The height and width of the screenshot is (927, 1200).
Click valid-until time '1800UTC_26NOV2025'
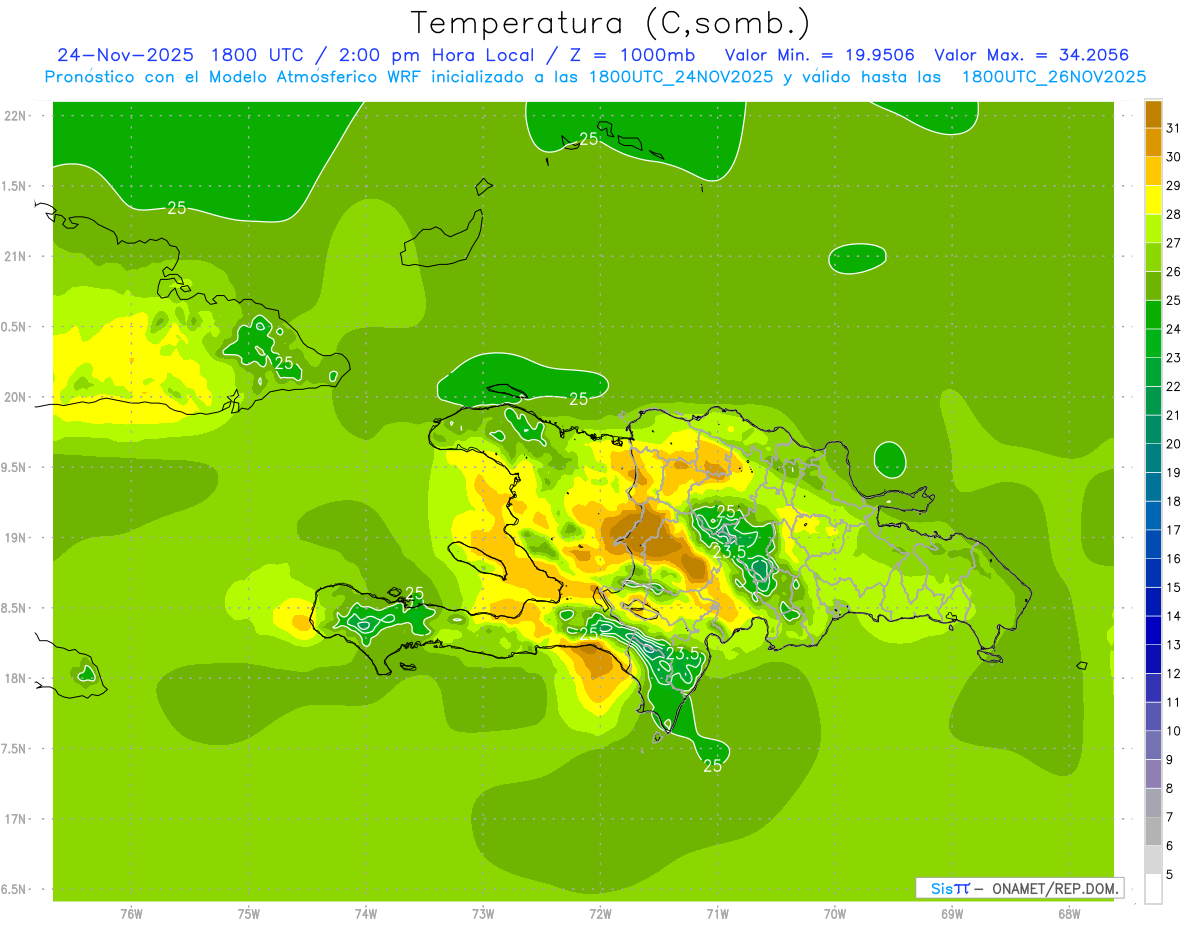[x=1054, y=76]
